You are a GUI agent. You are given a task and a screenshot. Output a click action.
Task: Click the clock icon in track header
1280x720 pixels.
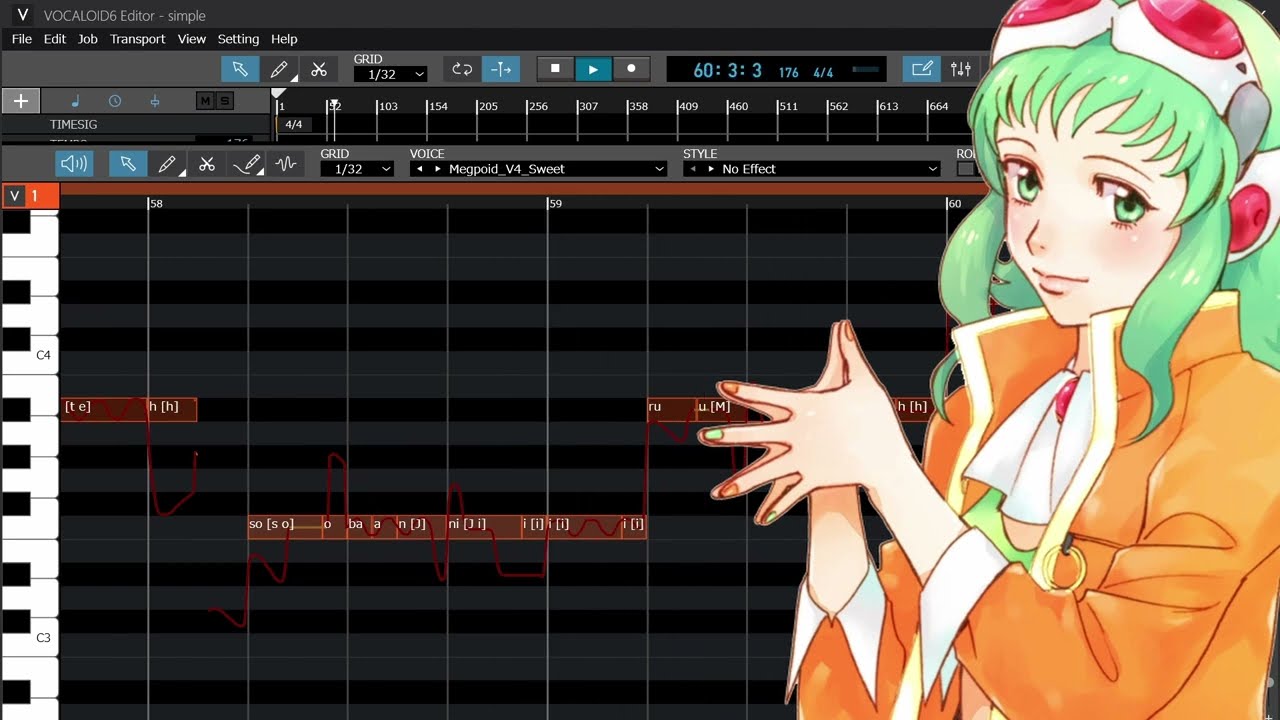click(115, 101)
